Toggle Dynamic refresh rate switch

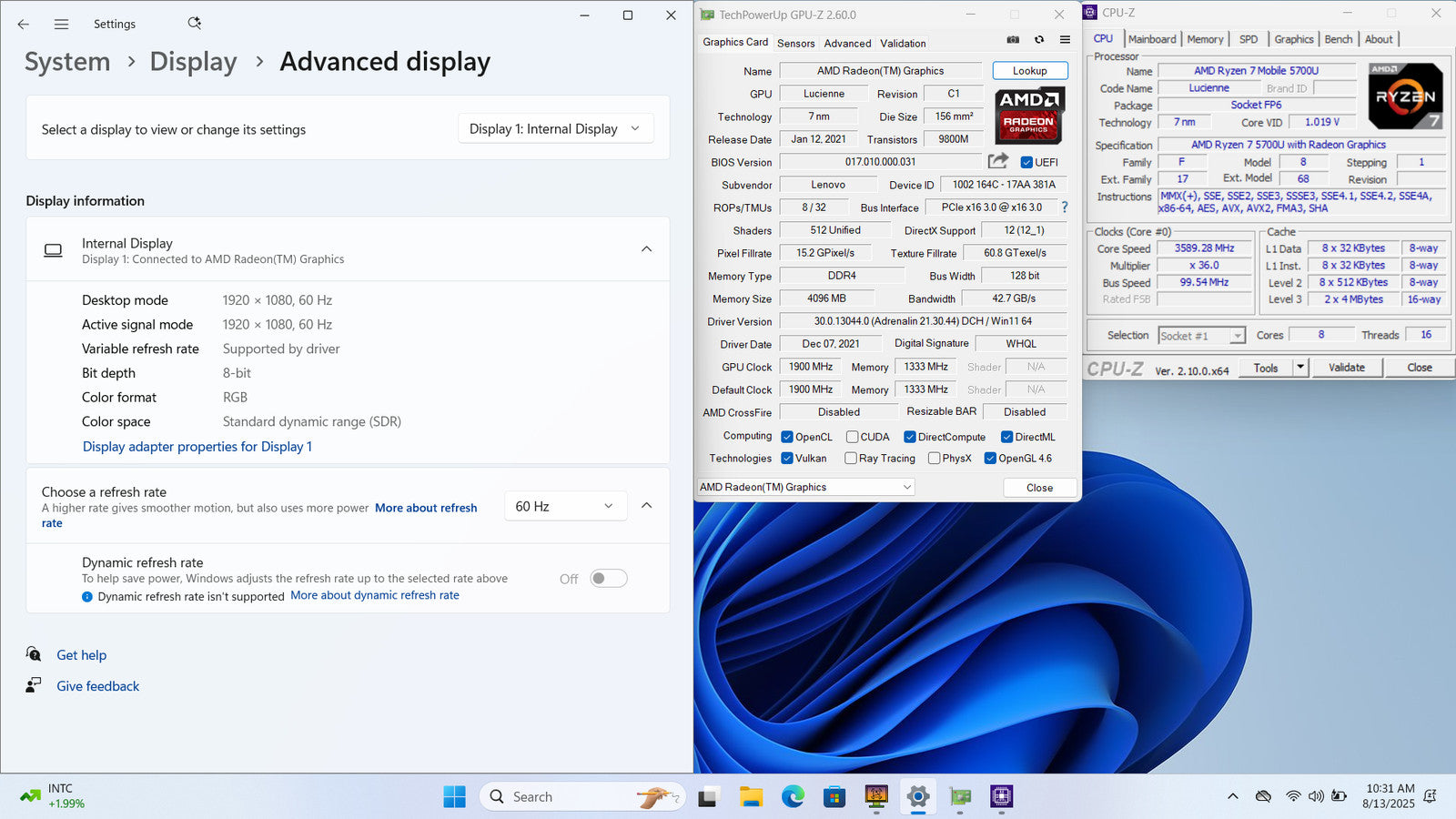coord(608,579)
